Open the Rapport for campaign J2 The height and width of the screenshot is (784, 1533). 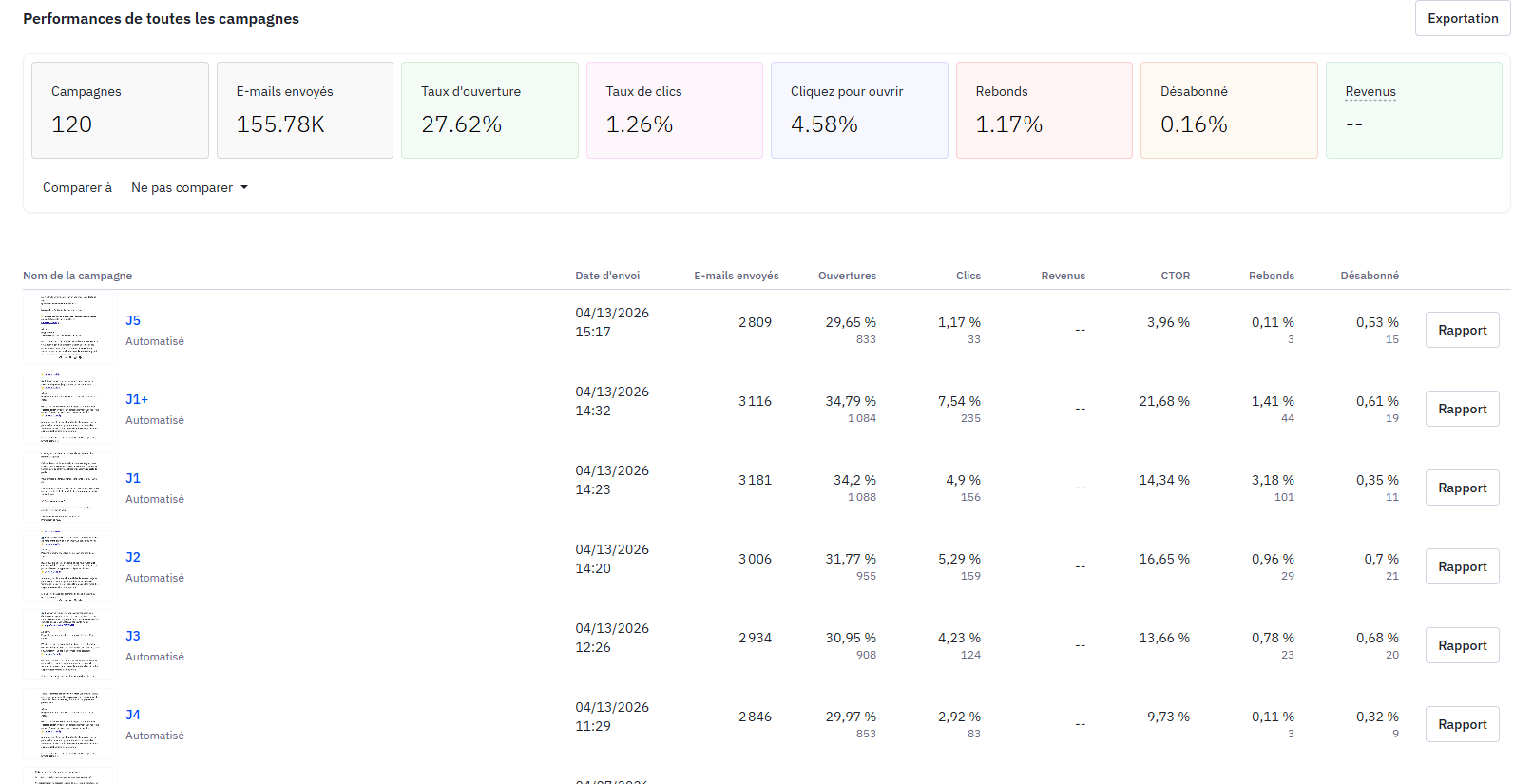tap(1462, 566)
